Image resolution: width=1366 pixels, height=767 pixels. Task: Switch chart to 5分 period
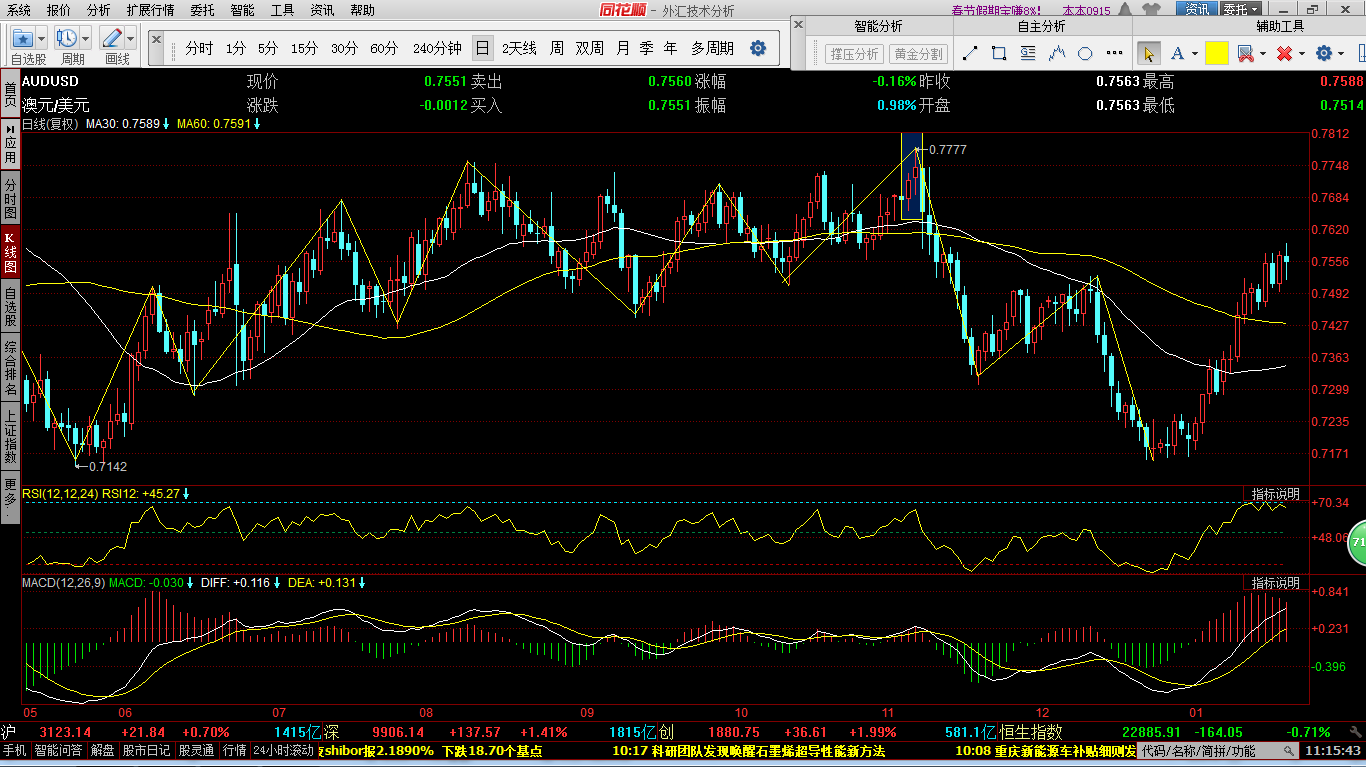(267, 48)
